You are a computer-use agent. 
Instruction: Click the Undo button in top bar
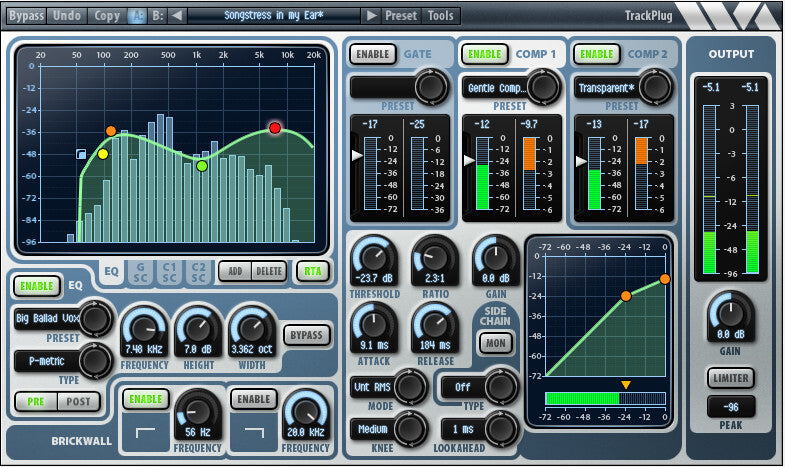67,15
